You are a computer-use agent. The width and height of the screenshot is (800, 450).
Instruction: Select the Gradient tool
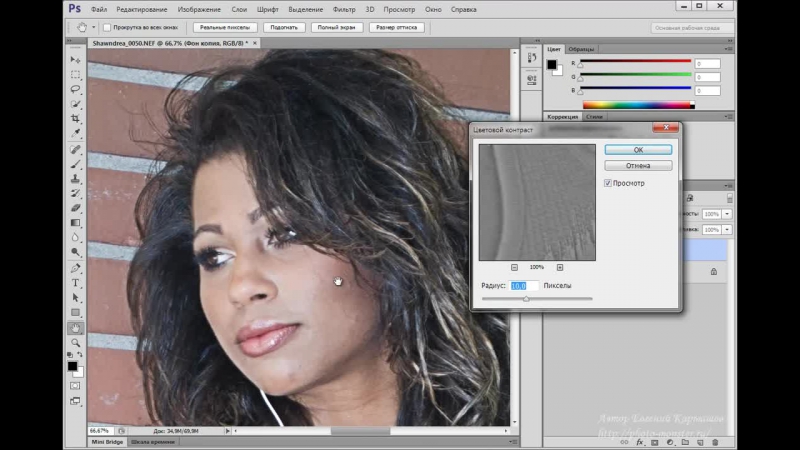(76, 223)
